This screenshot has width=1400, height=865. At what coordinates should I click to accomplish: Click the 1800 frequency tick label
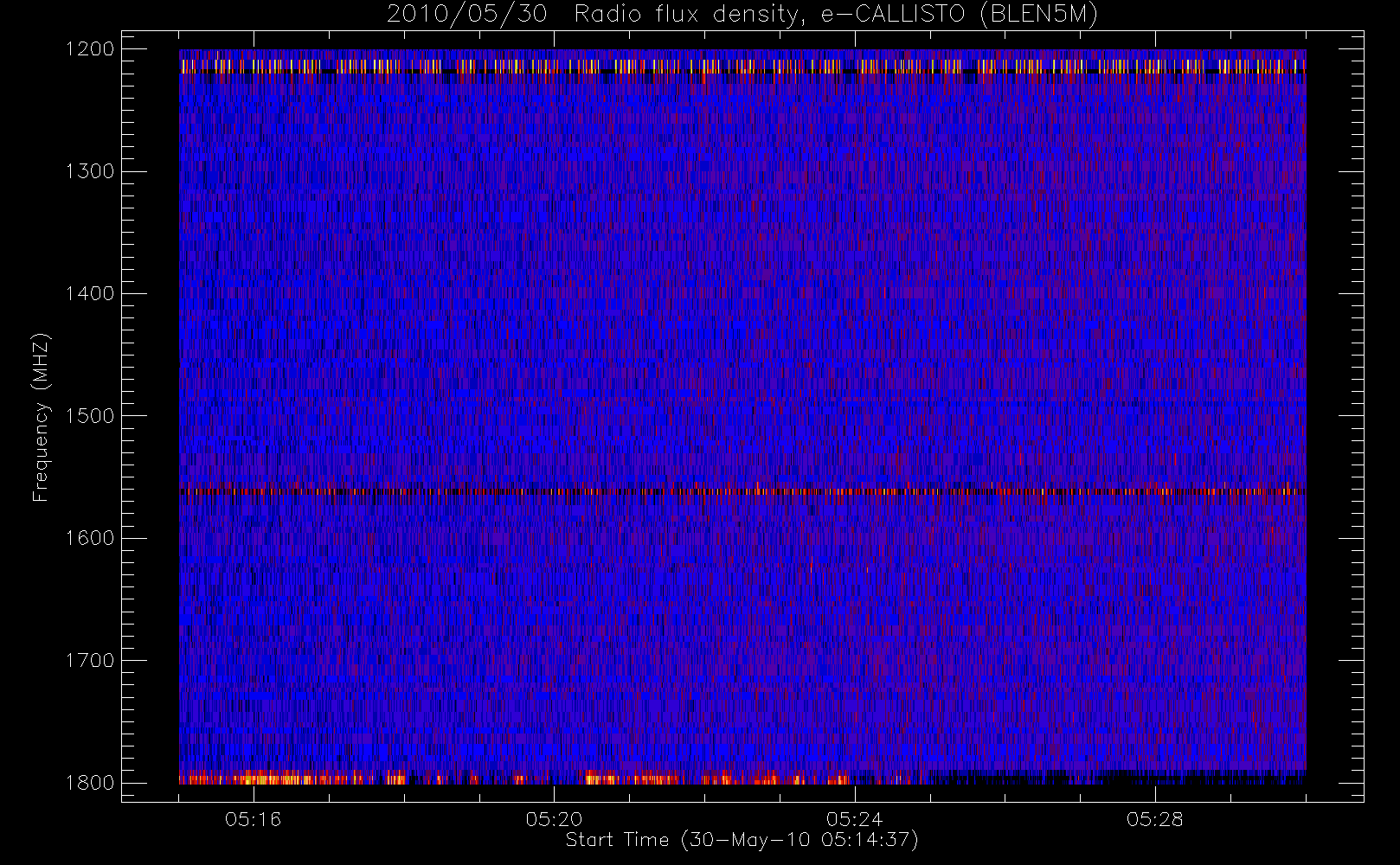point(90,783)
